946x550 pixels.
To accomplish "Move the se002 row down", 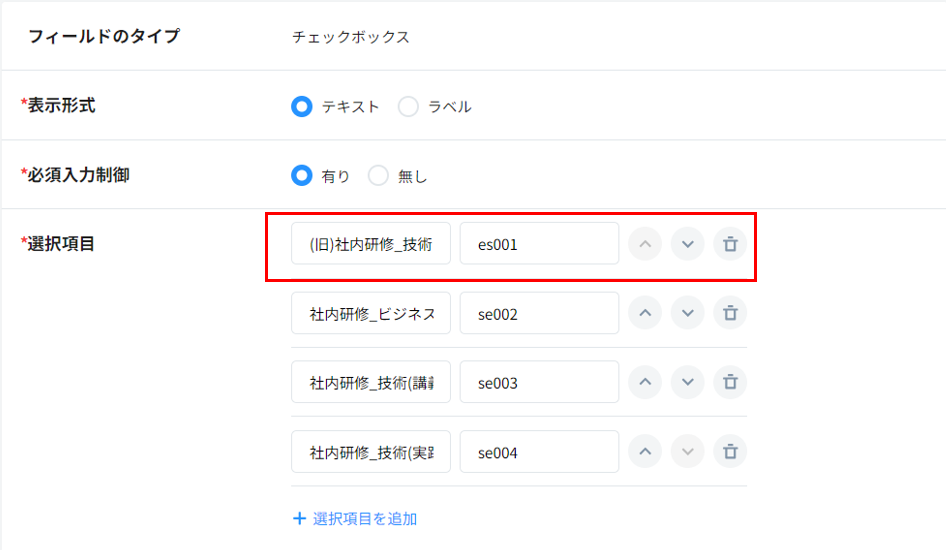I will [x=687, y=313].
